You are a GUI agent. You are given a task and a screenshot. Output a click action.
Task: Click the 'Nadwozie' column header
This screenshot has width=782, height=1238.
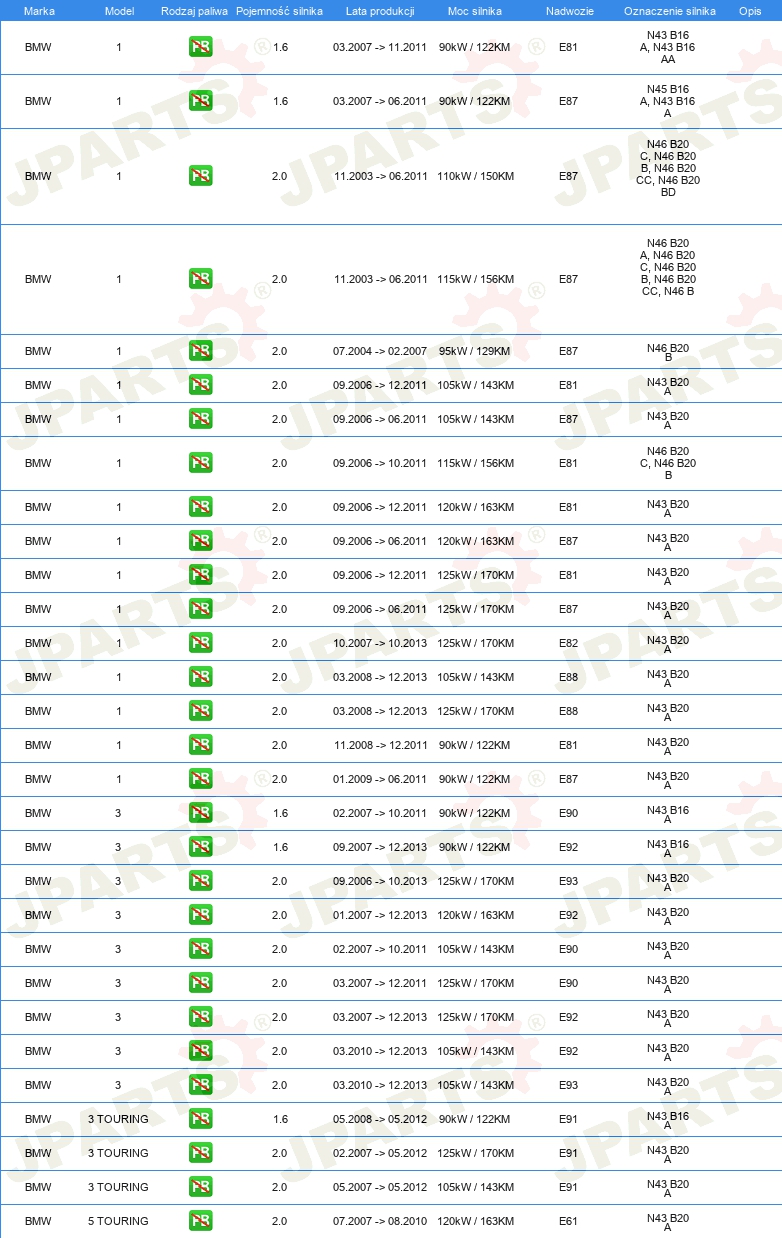point(569,10)
